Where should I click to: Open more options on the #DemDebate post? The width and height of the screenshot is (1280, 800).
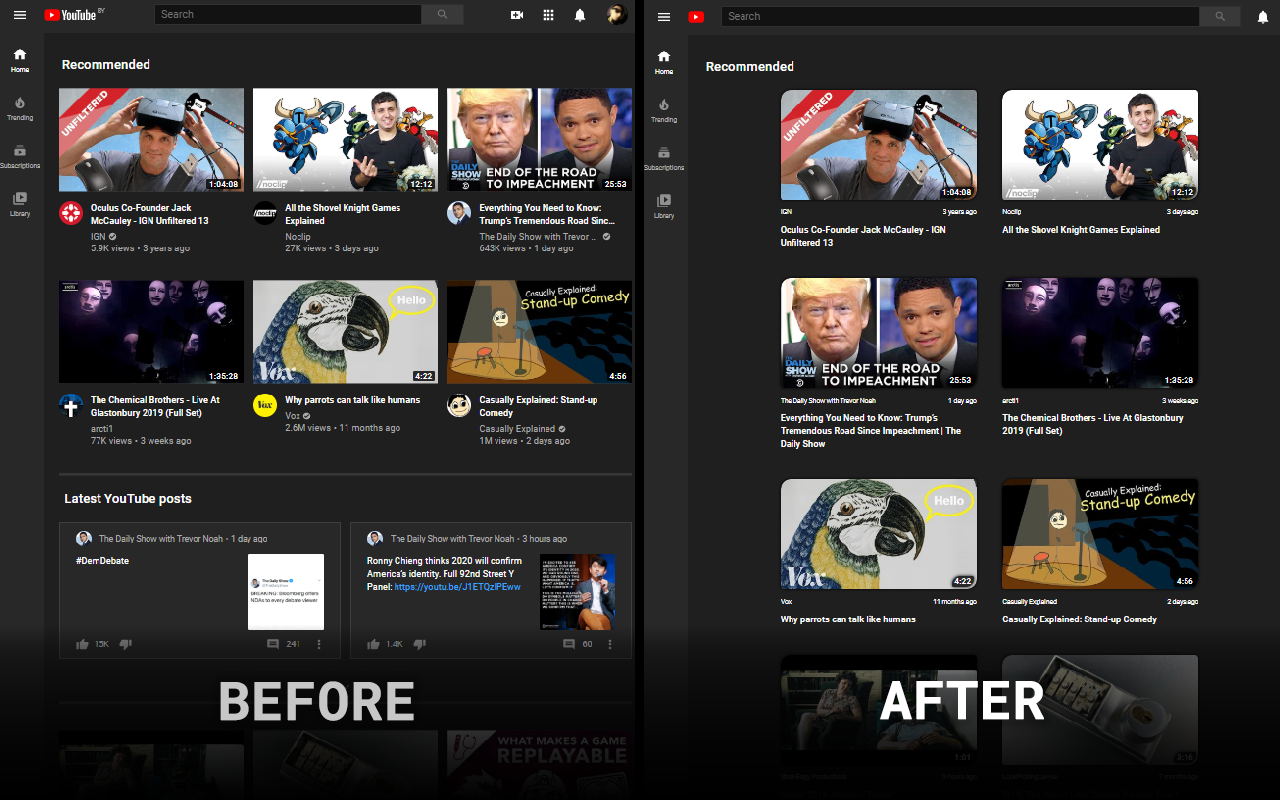pos(319,644)
